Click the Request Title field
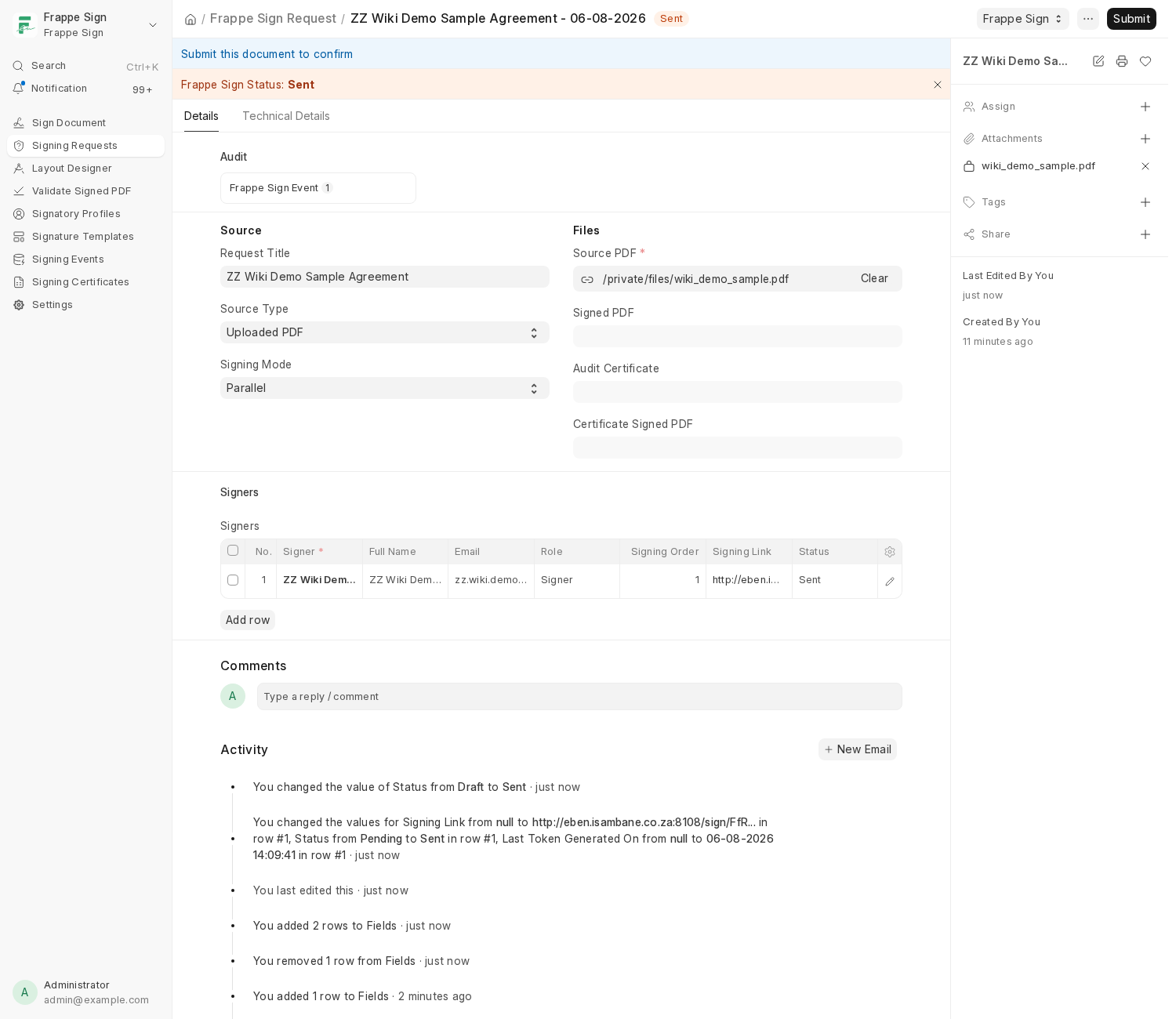Image resolution: width=1176 pixels, height=1019 pixels. point(385,277)
